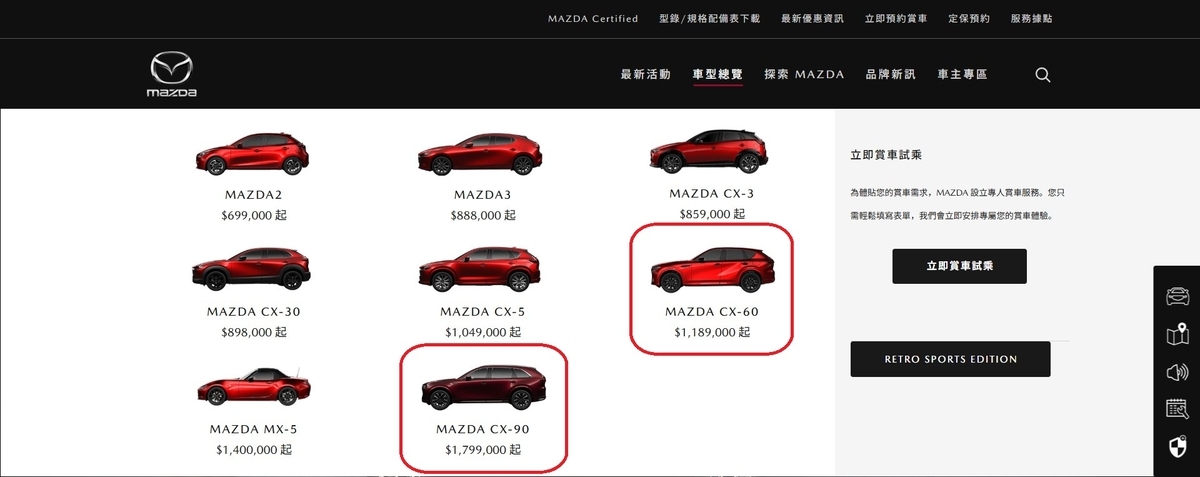The width and height of the screenshot is (1200, 477).
Task: Open 型錄/規格配備表下載 link
Action: [710, 19]
